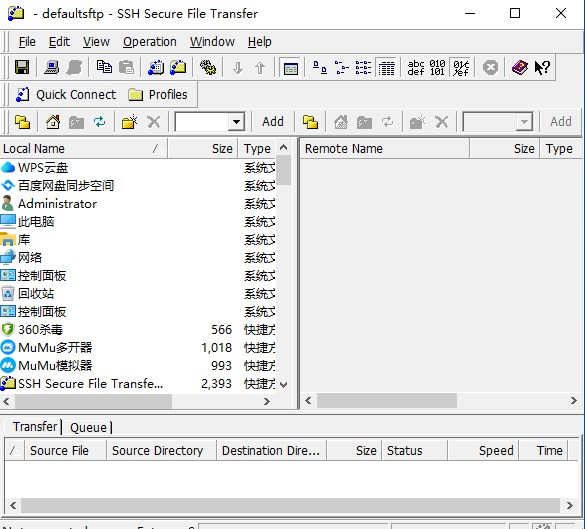Open the Help book icon
The height and width of the screenshot is (529, 585).
pos(520,68)
